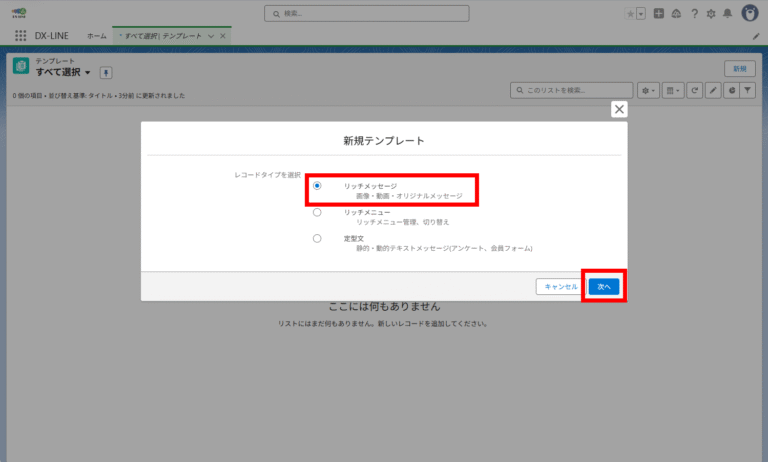Refresh the list with the reload icon
768x462 pixels.
[695, 90]
